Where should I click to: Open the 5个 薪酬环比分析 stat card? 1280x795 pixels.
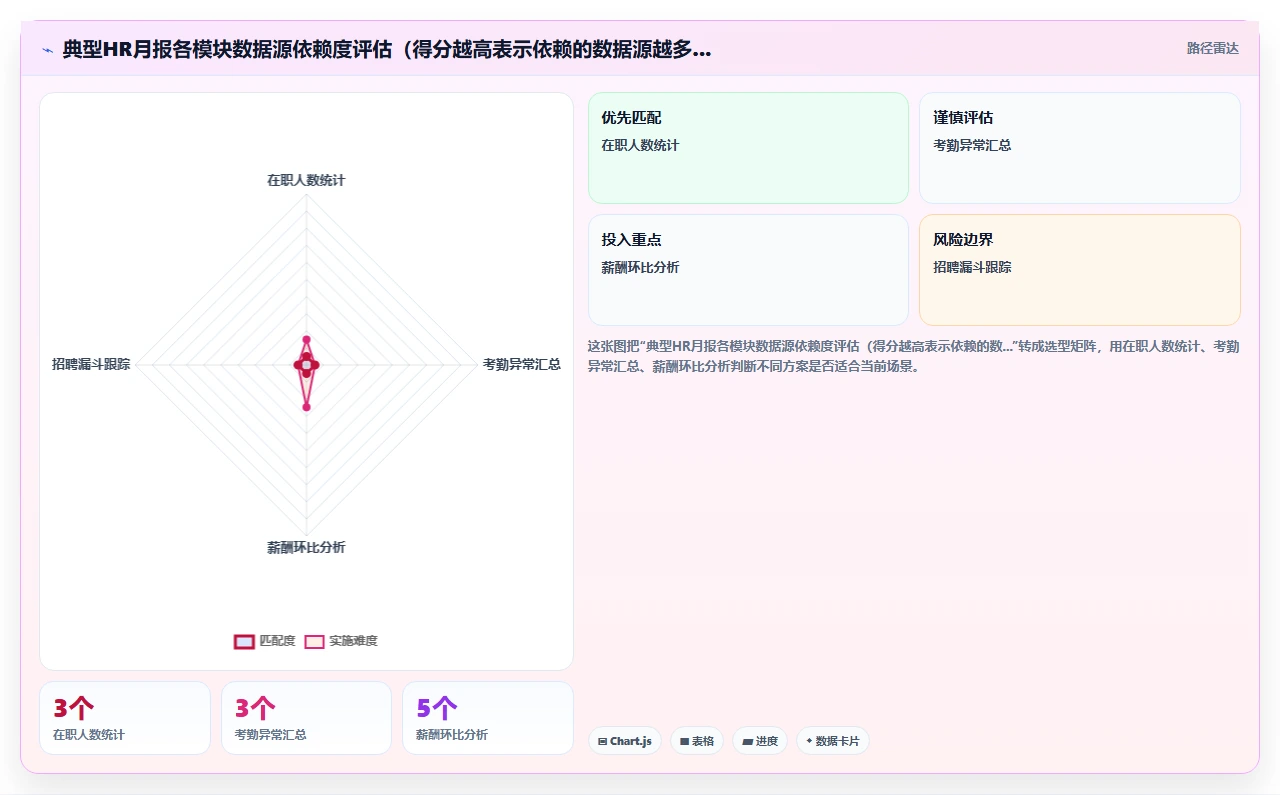point(488,718)
